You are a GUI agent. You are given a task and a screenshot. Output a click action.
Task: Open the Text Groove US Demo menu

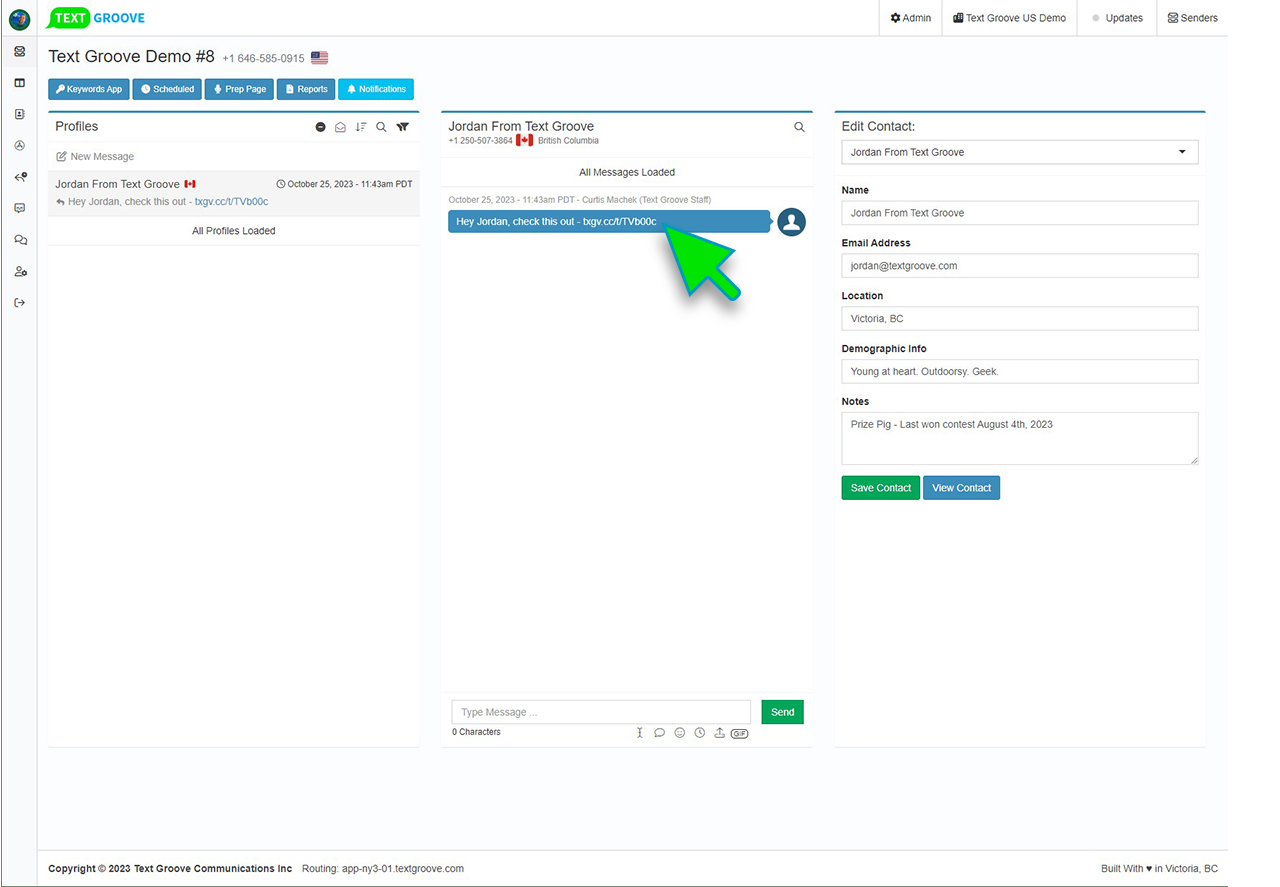tap(1009, 18)
